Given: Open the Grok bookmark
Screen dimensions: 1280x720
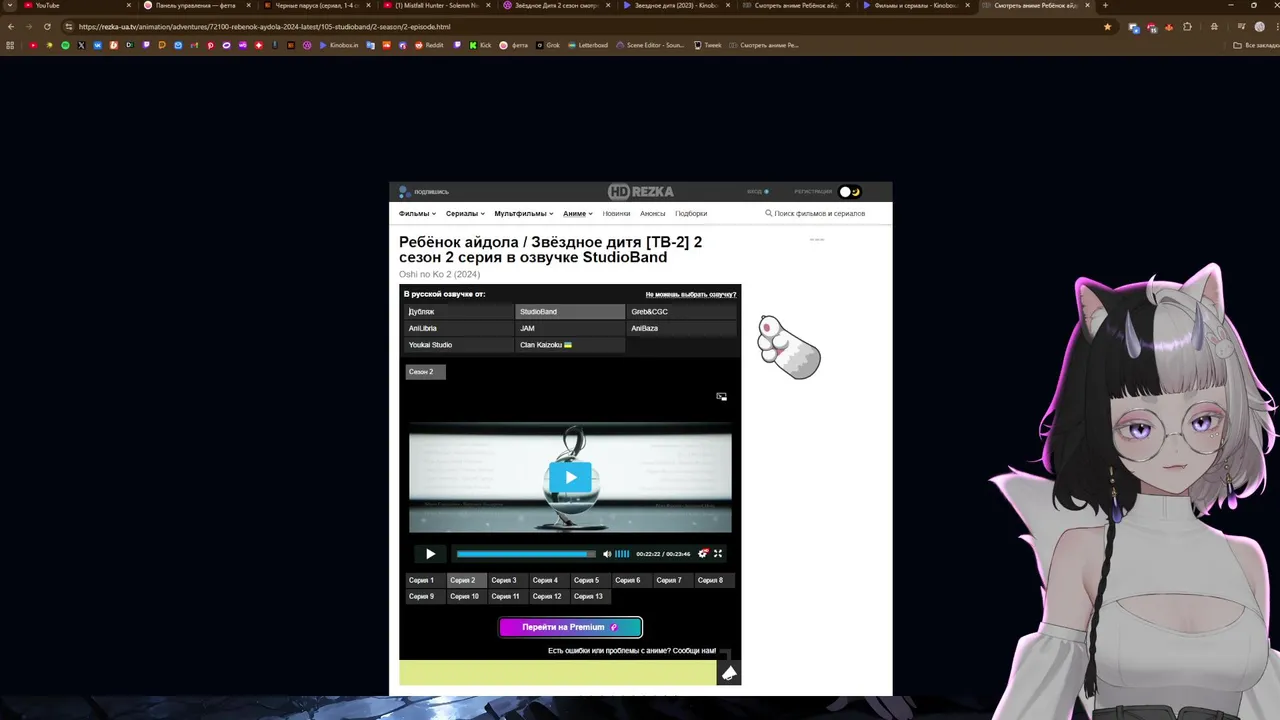Looking at the screenshot, I should tap(548, 45).
